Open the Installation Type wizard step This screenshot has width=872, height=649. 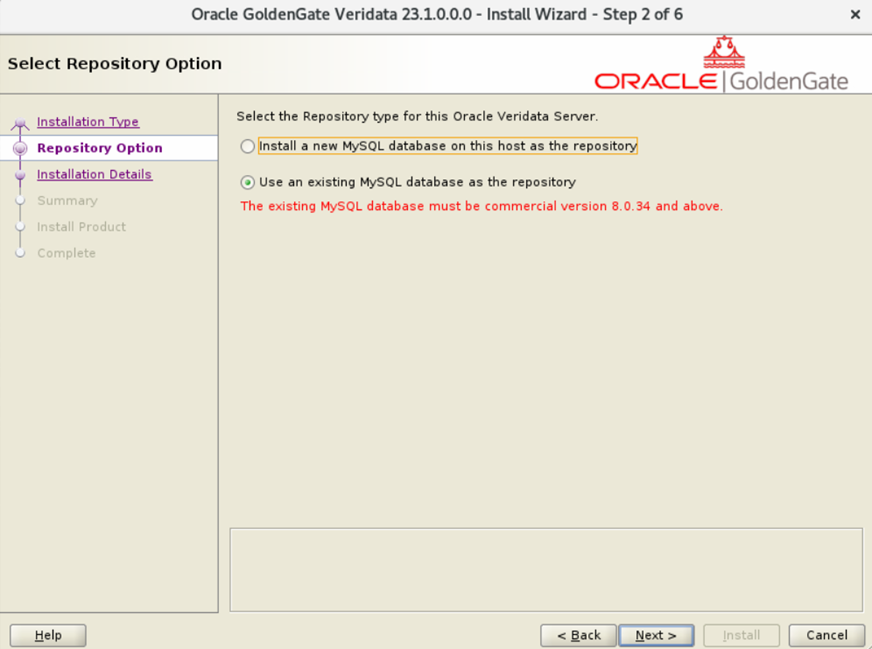click(87, 122)
